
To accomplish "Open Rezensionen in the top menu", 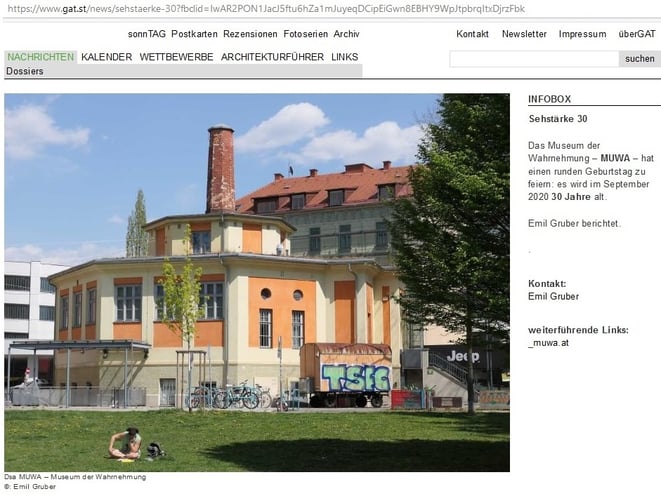I will (x=250, y=34).
